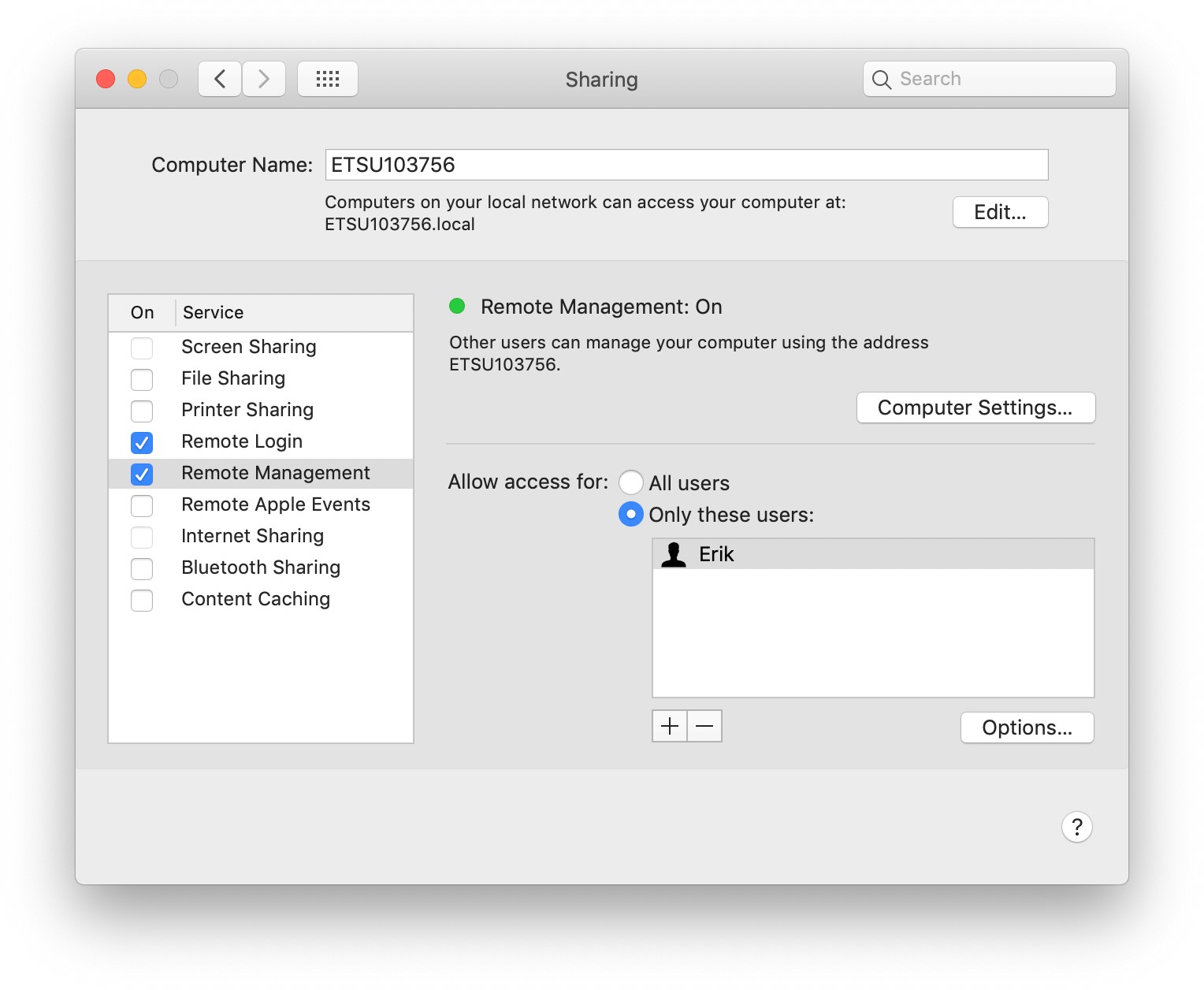Select Remote Apple Events service row

[x=275, y=504]
